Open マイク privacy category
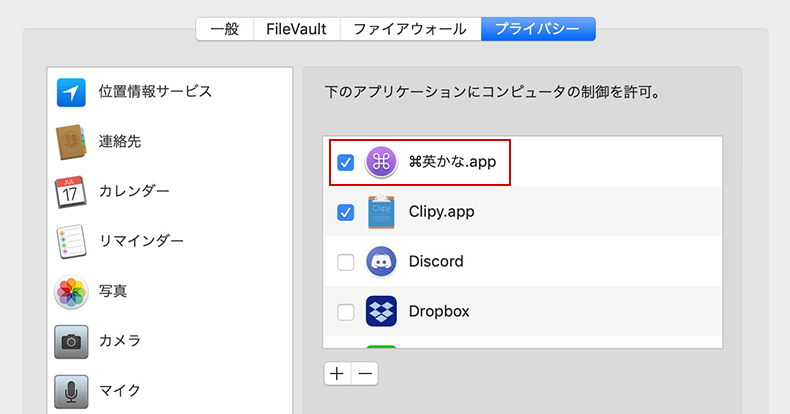 pyautogui.click(x=170, y=391)
